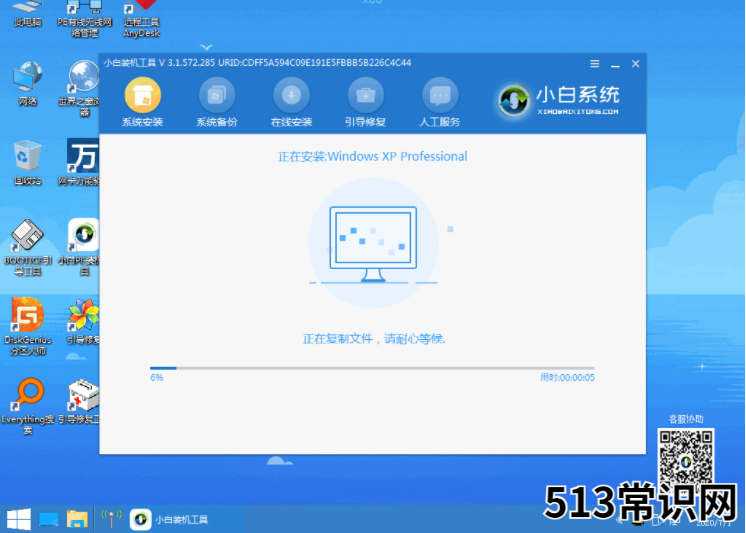Open File Explorer on the taskbar
Image resolution: width=746 pixels, height=533 pixels.
tap(77, 519)
